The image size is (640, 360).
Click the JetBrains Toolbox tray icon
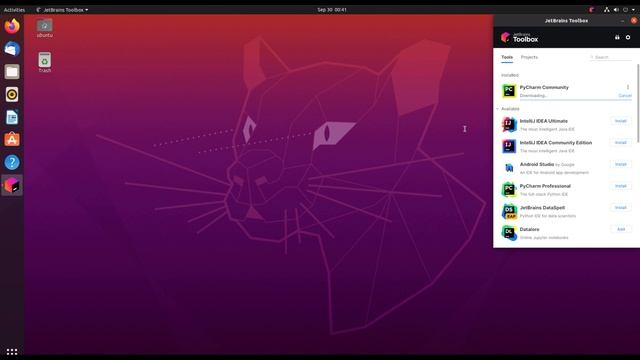point(591,9)
